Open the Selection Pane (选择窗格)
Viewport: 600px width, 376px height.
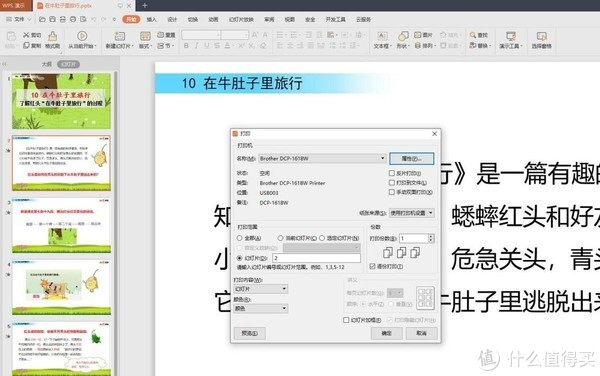541,40
